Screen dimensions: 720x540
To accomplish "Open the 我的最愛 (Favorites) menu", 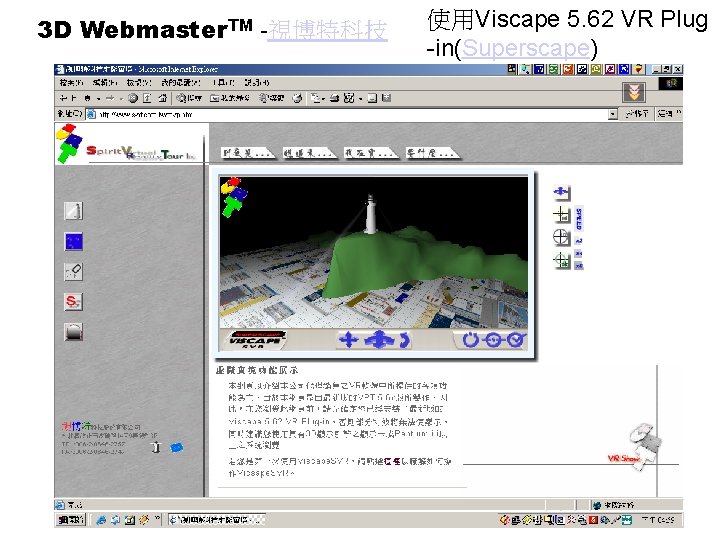I will tap(181, 83).
